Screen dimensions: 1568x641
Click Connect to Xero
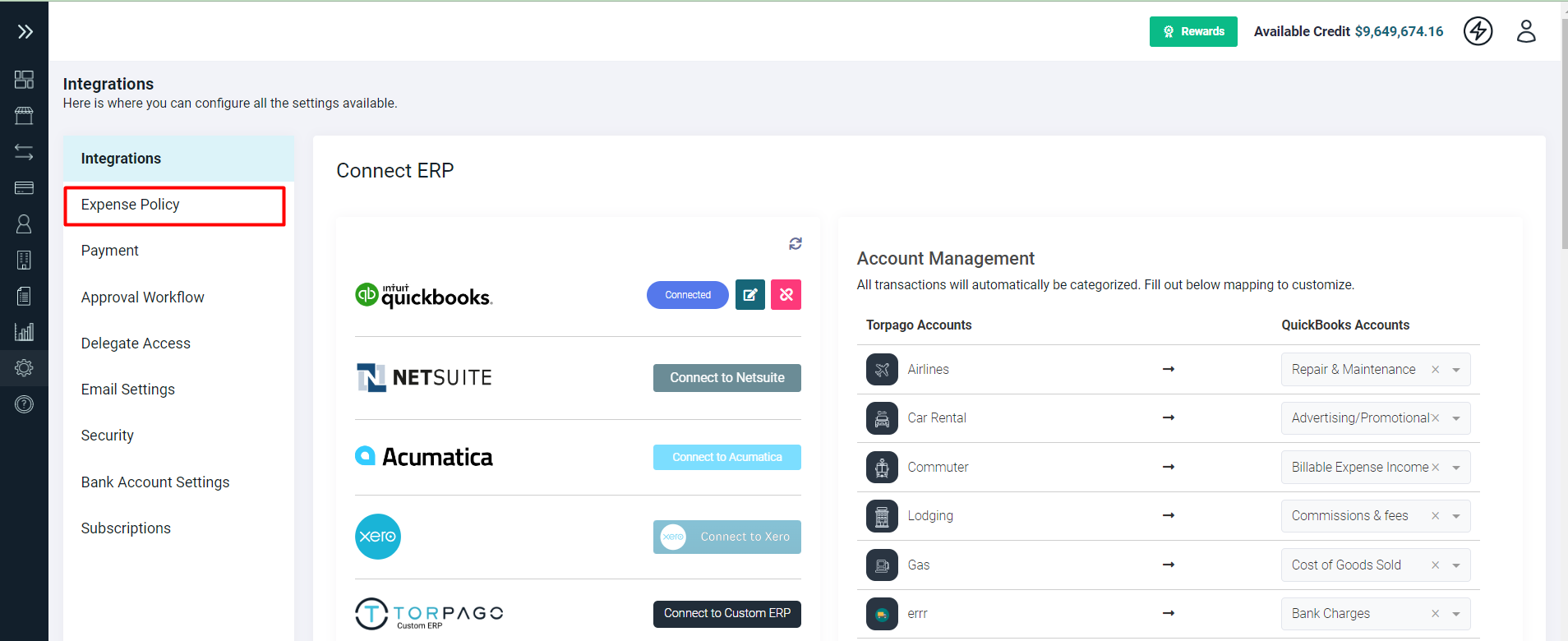727,537
